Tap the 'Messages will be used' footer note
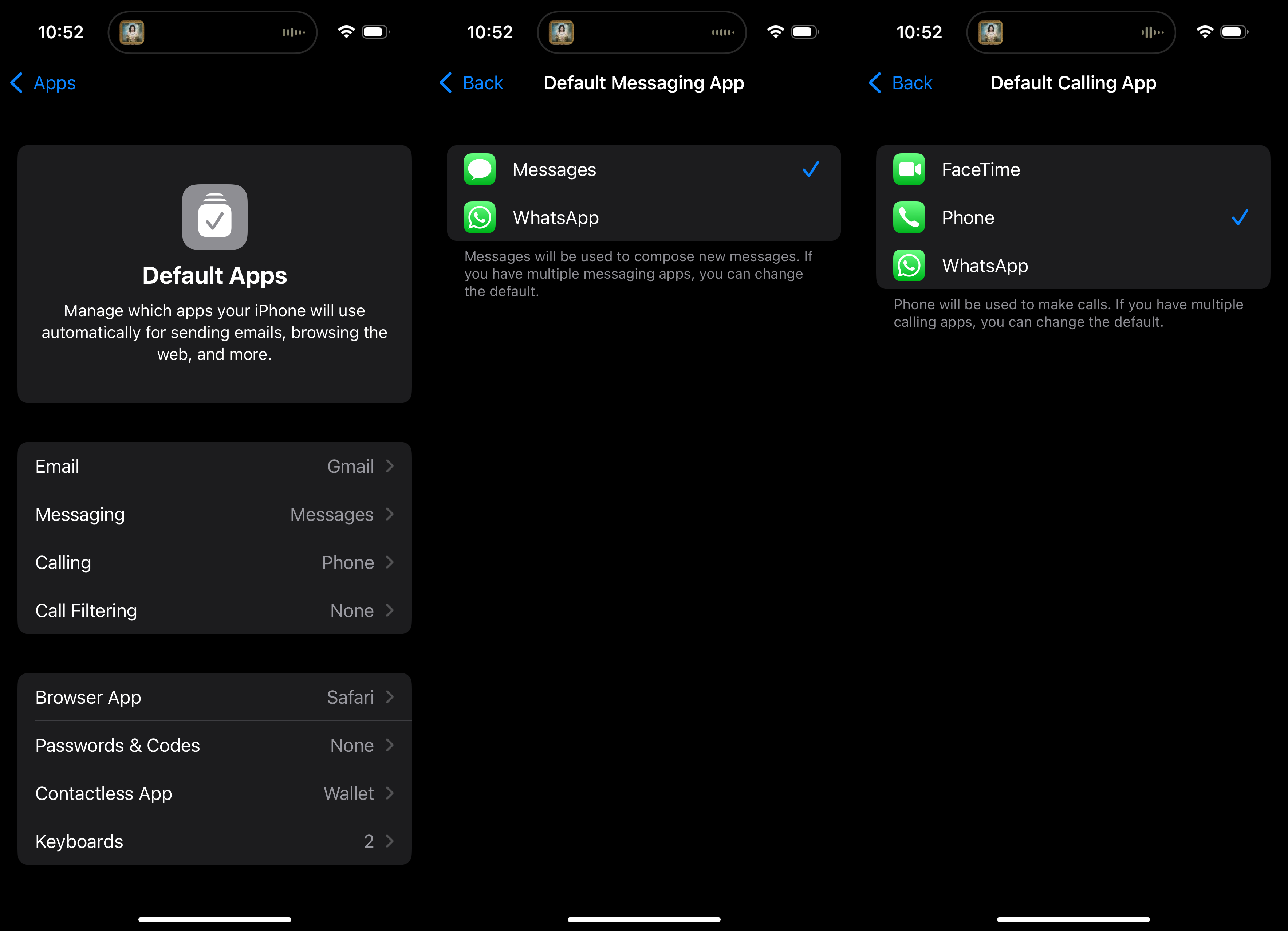This screenshot has height=931, width=1288. pyautogui.click(x=638, y=274)
